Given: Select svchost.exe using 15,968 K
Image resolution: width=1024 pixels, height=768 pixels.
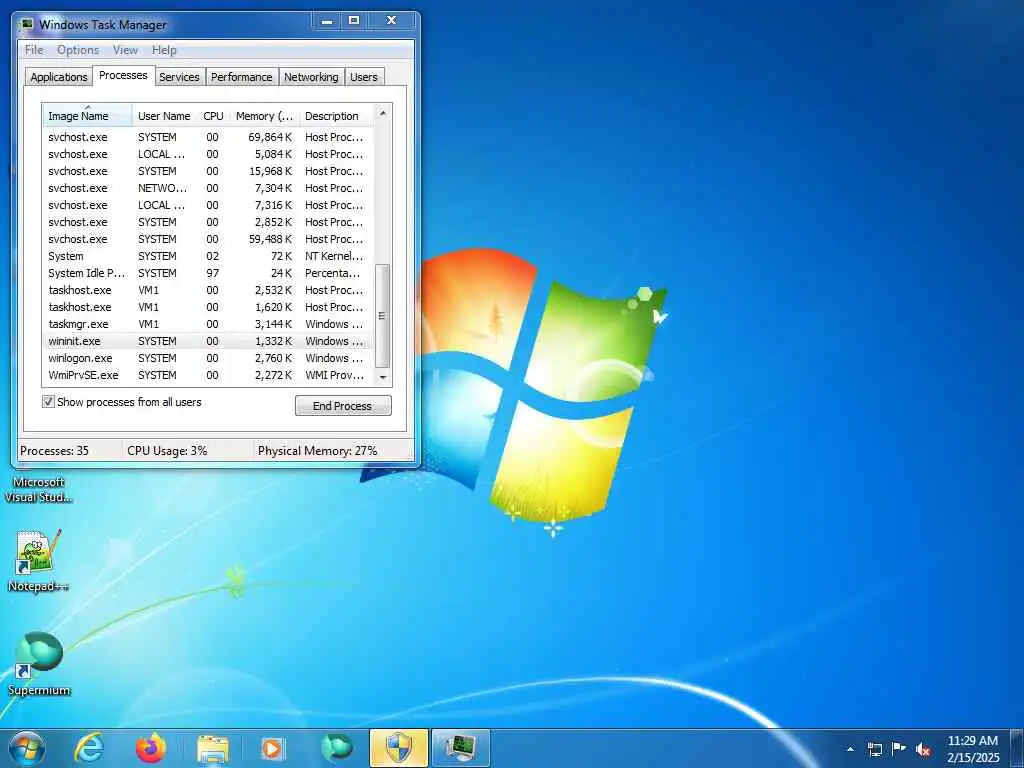Looking at the screenshot, I should [209, 171].
